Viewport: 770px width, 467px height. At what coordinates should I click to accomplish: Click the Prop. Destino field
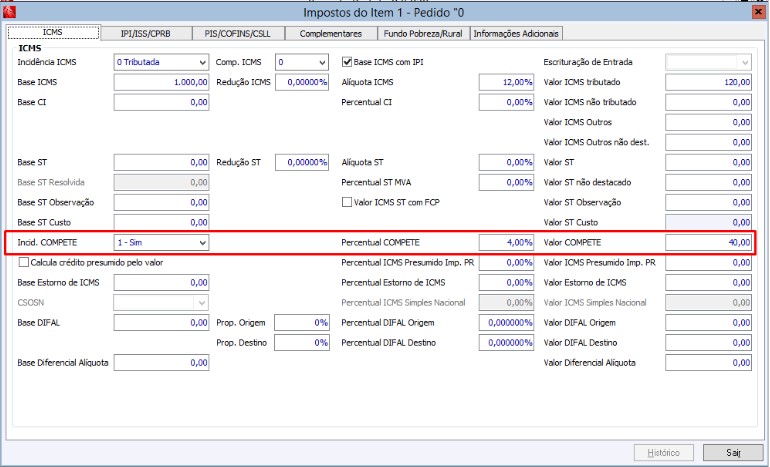click(x=302, y=343)
